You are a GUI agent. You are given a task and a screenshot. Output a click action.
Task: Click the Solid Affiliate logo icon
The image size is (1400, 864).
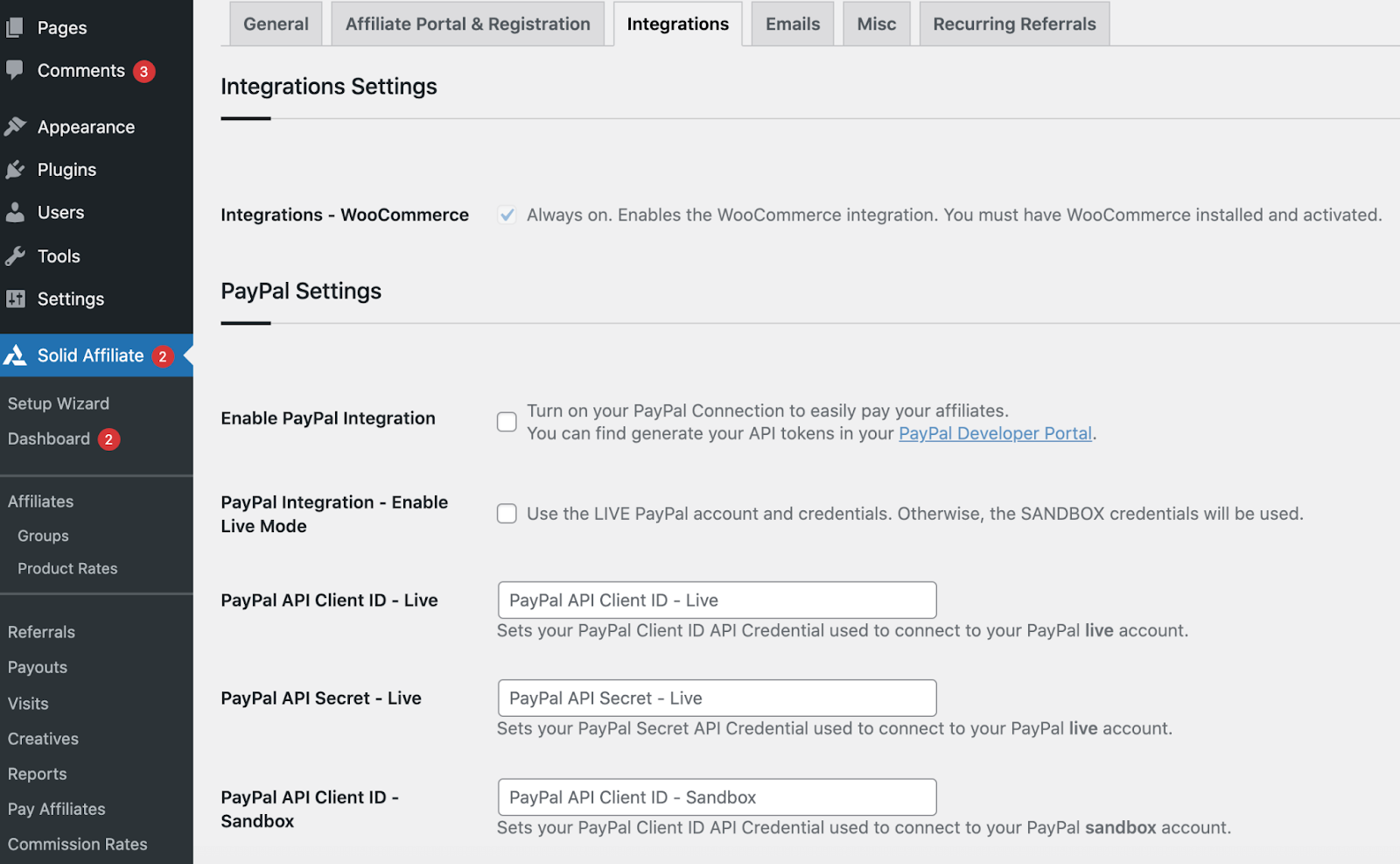15,355
